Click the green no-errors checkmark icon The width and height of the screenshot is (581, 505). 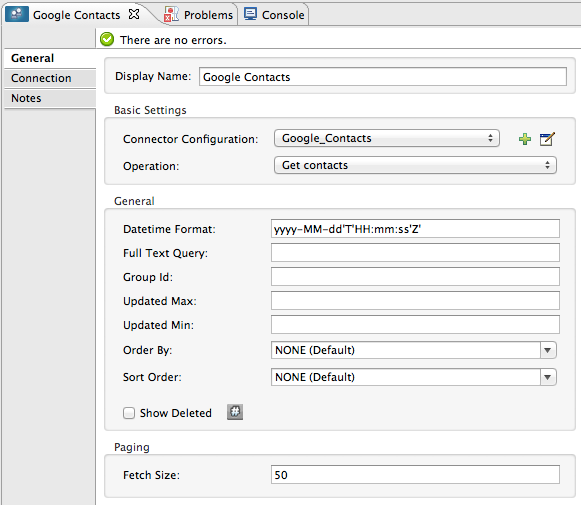coord(107,39)
